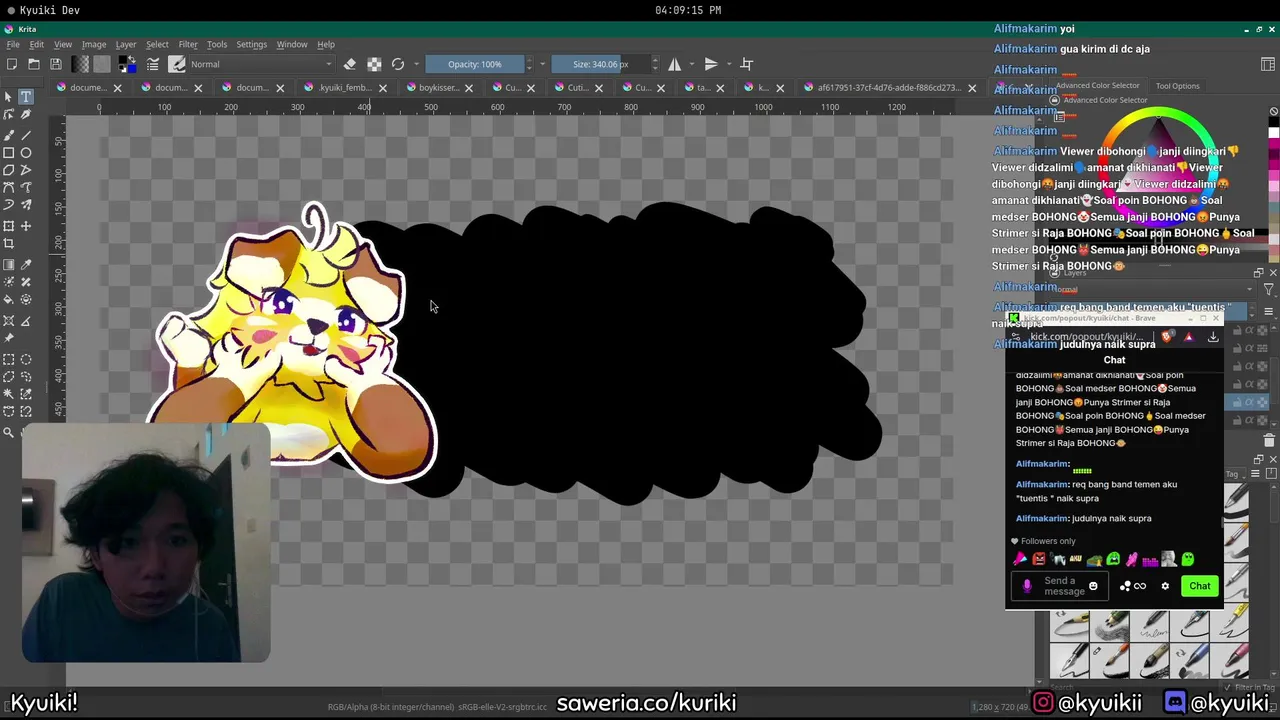Select the Crop tool
Image resolution: width=1280 pixels, height=720 pixels.
click(x=9, y=243)
